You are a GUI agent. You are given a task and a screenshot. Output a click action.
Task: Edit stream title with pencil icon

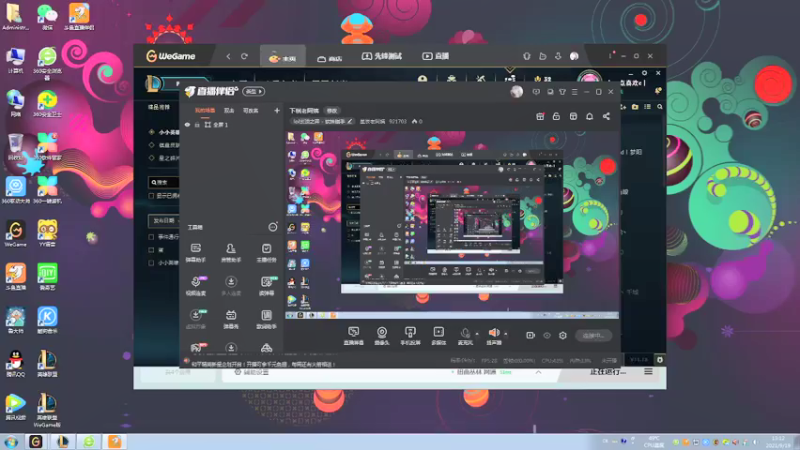(x=350, y=121)
